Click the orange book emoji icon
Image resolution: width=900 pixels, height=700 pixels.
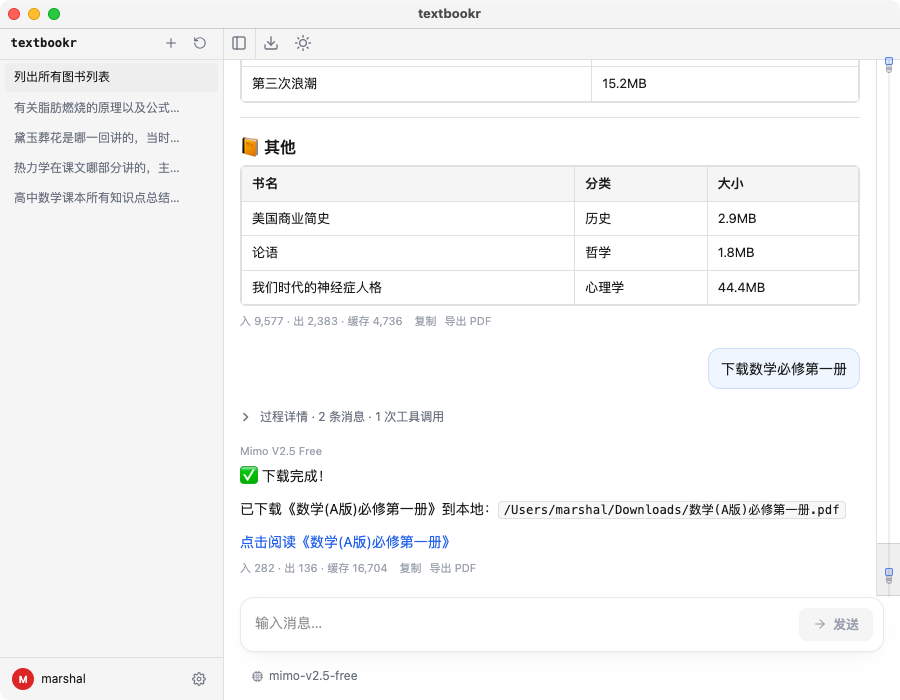[x=250, y=147]
